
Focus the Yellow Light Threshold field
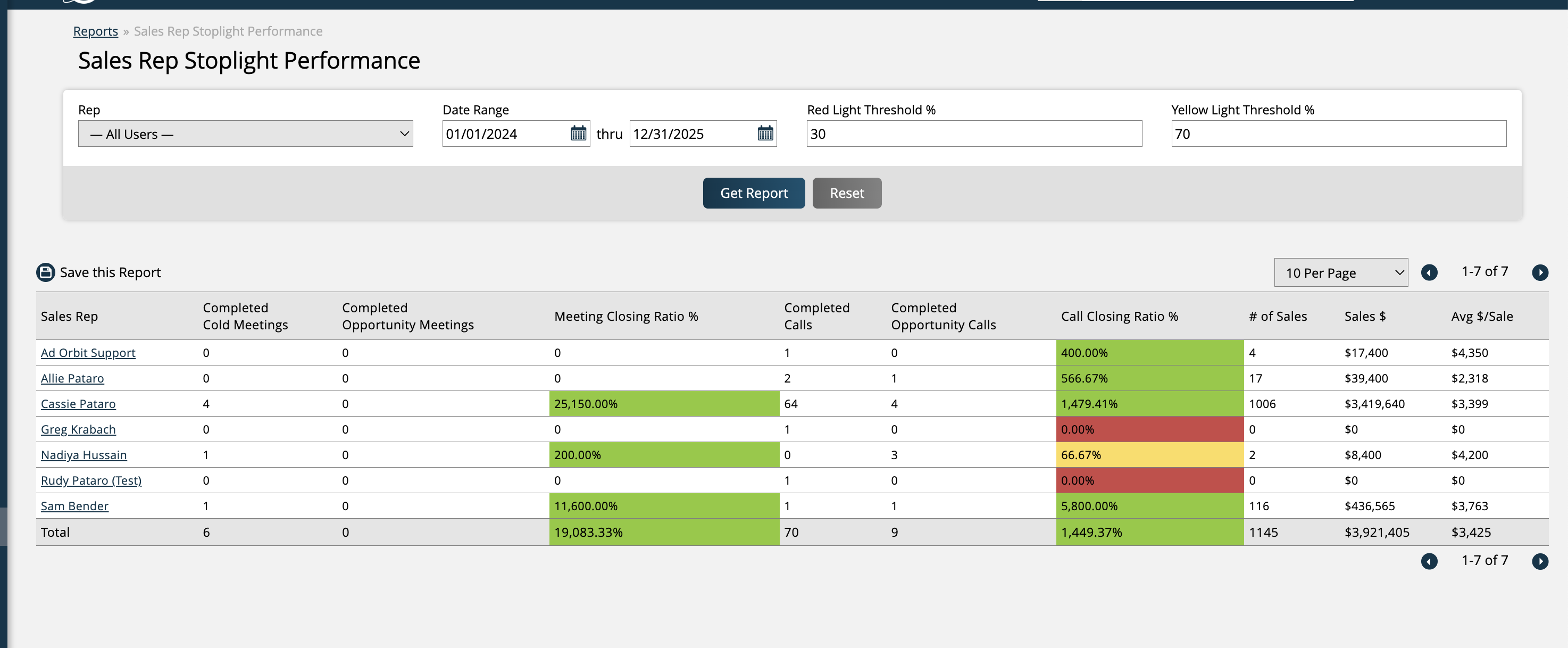click(x=1338, y=134)
